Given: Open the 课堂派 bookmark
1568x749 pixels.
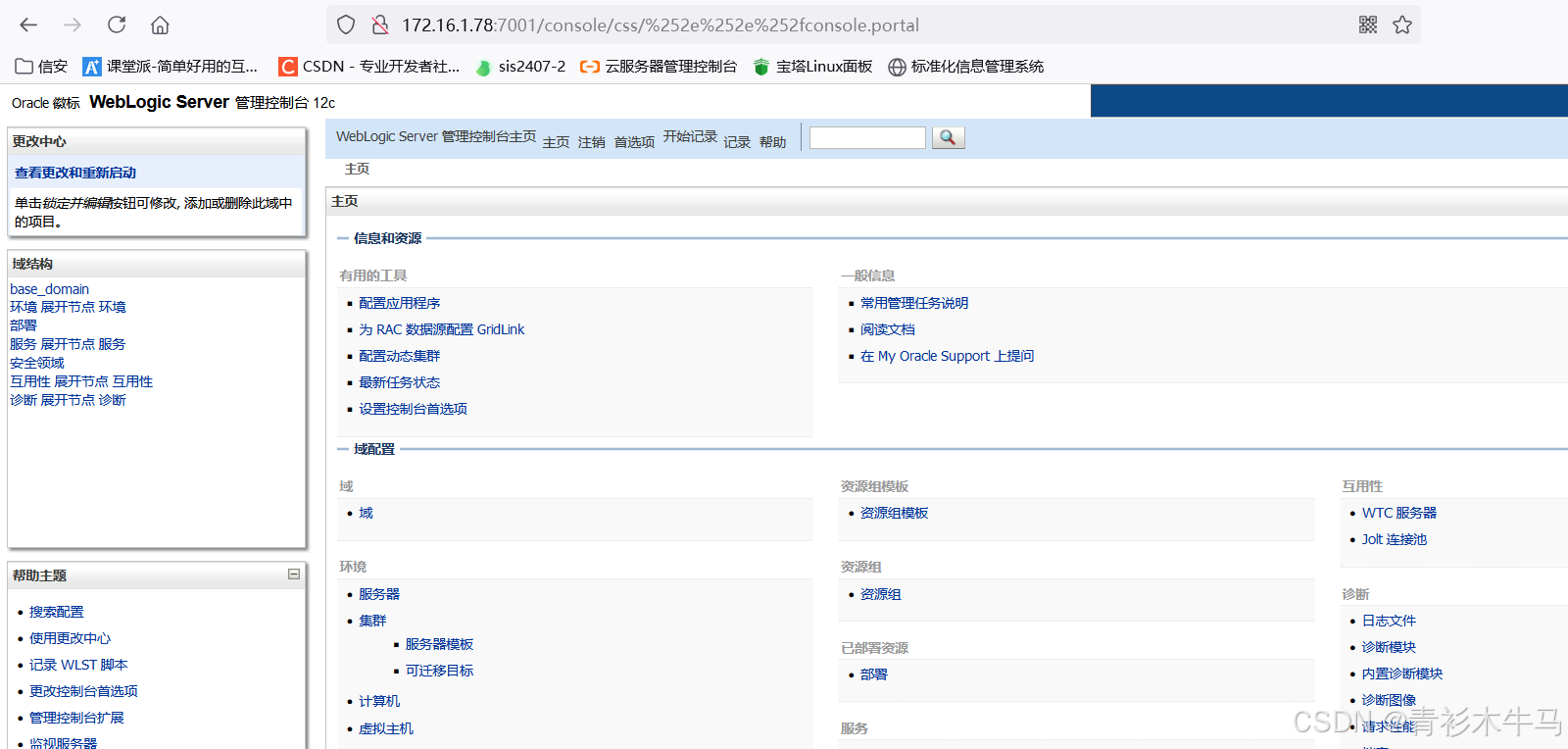Looking at the screenshot, I should coord(171,66).
